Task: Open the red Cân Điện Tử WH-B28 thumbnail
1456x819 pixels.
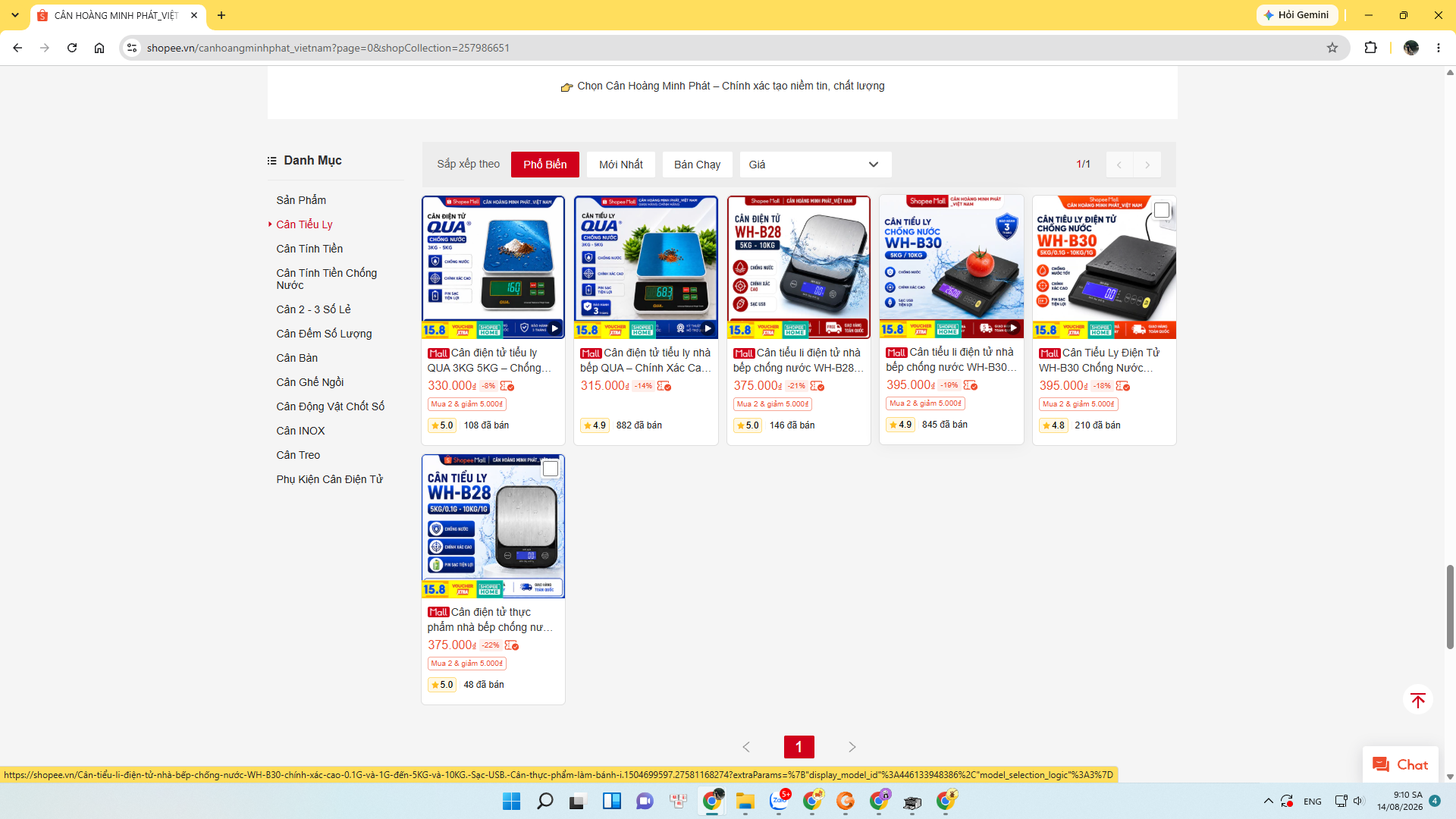Action: pos(799,267)
